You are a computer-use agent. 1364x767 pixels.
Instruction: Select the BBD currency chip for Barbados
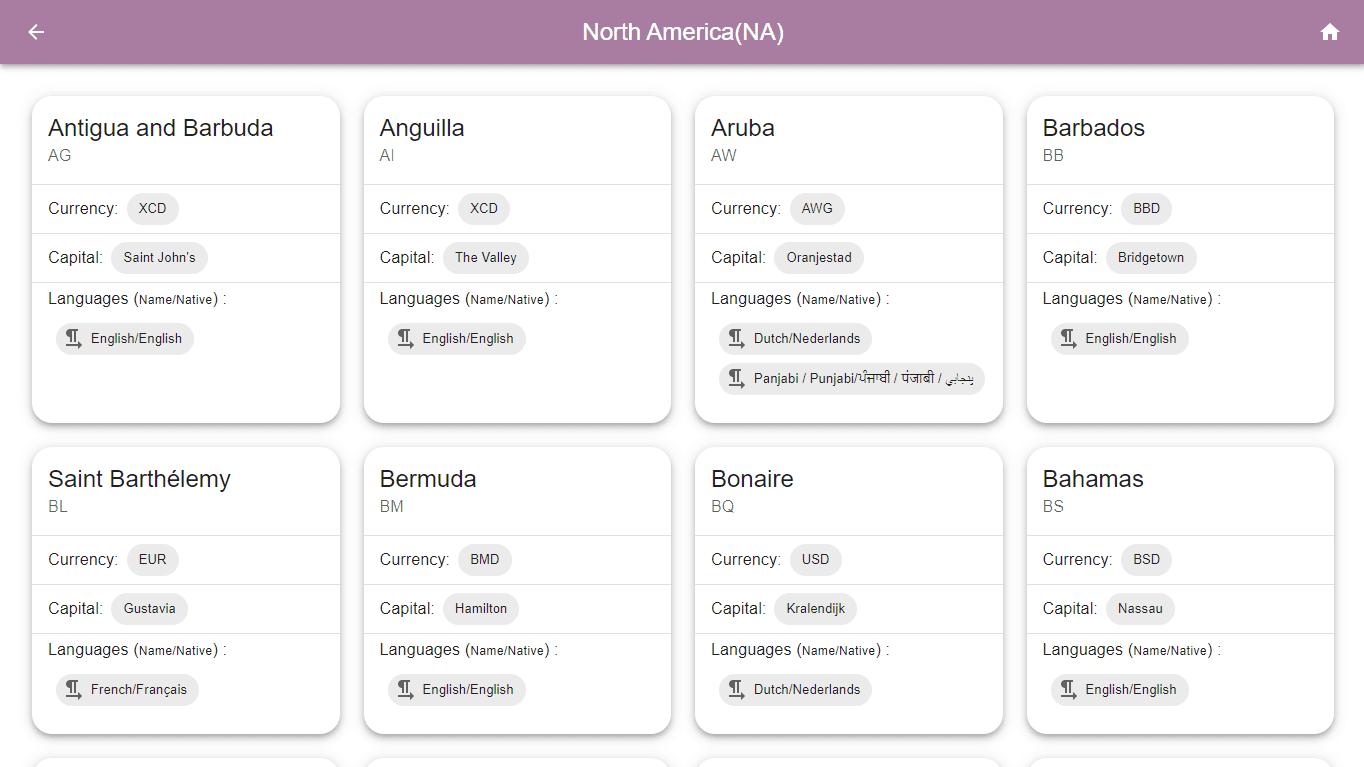[1146, 208]
